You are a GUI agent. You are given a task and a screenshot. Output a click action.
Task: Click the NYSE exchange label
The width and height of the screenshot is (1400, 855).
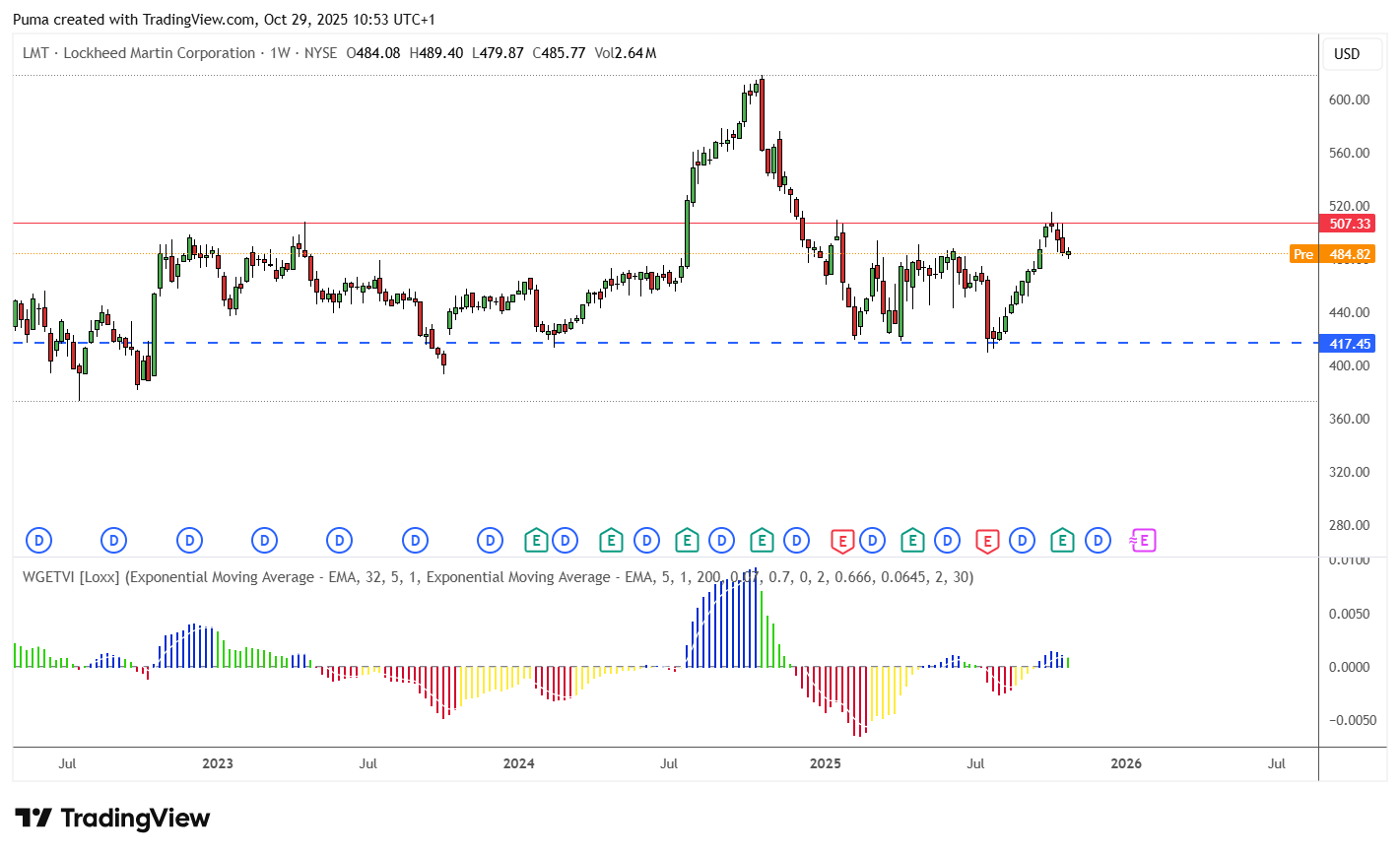[x=320, y=53]
